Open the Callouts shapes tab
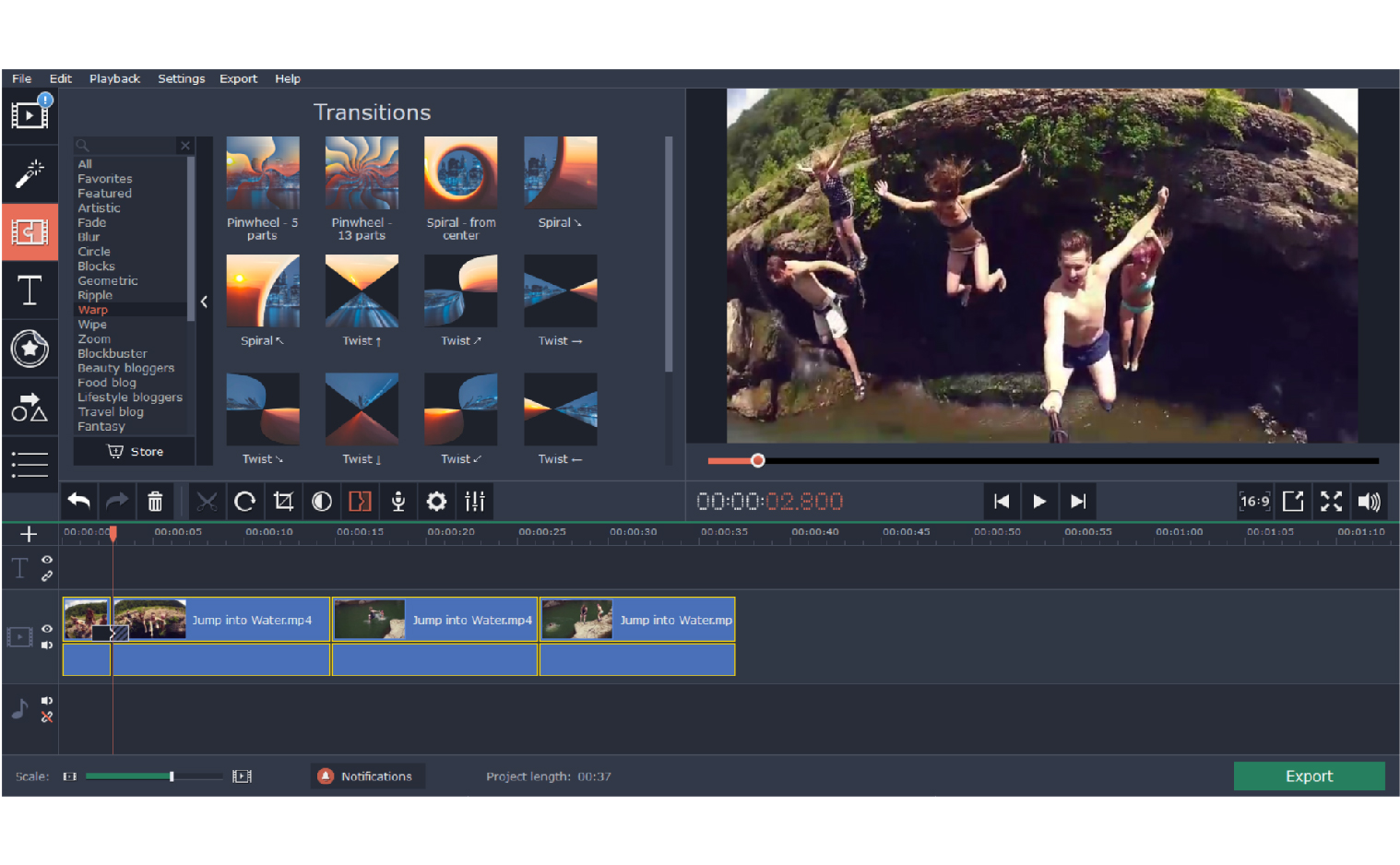Screen dimensions: 1400x865 30,407
